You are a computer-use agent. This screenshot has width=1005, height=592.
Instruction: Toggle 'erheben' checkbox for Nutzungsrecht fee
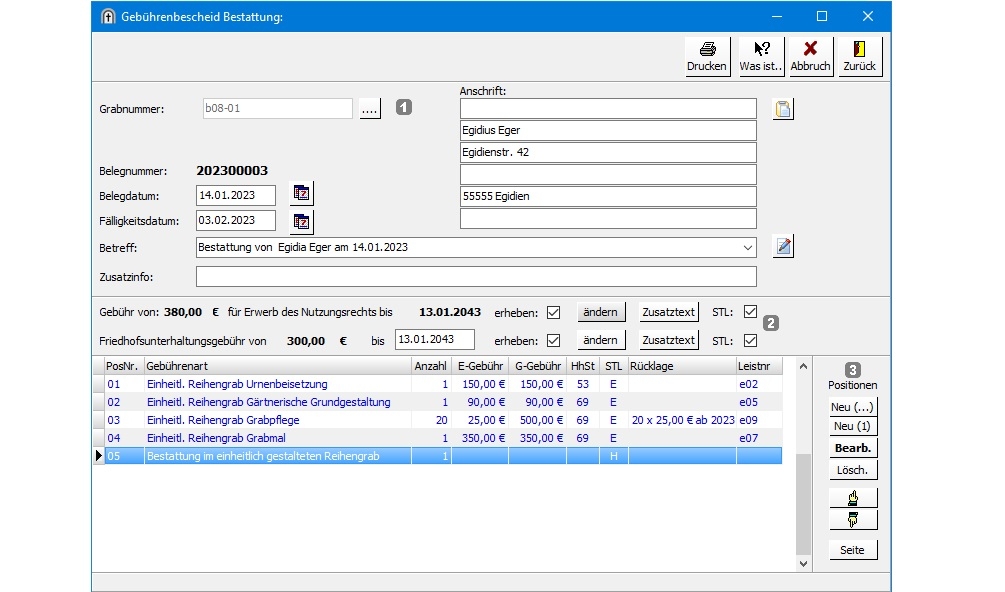[x=553, y=312]
